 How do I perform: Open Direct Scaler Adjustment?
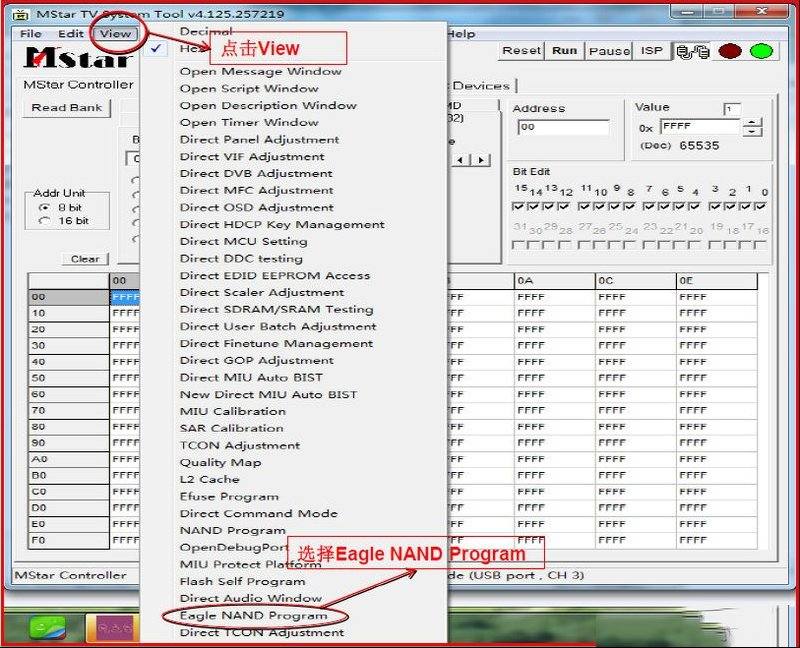pos(262,292)
